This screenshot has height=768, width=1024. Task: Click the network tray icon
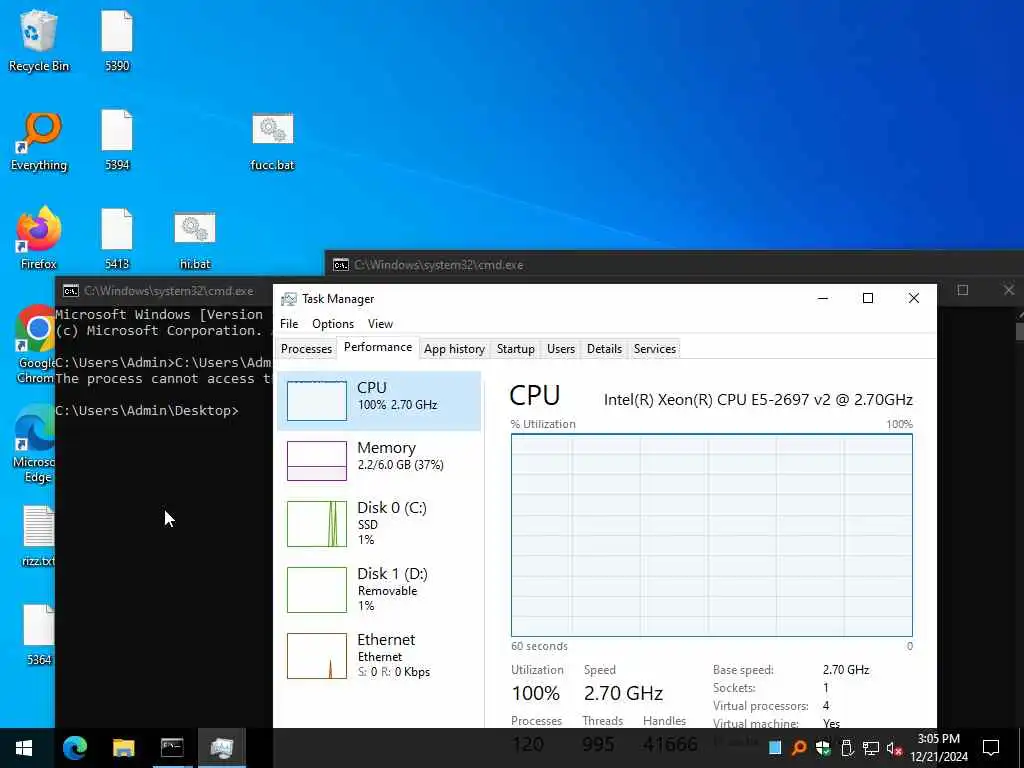871,748
